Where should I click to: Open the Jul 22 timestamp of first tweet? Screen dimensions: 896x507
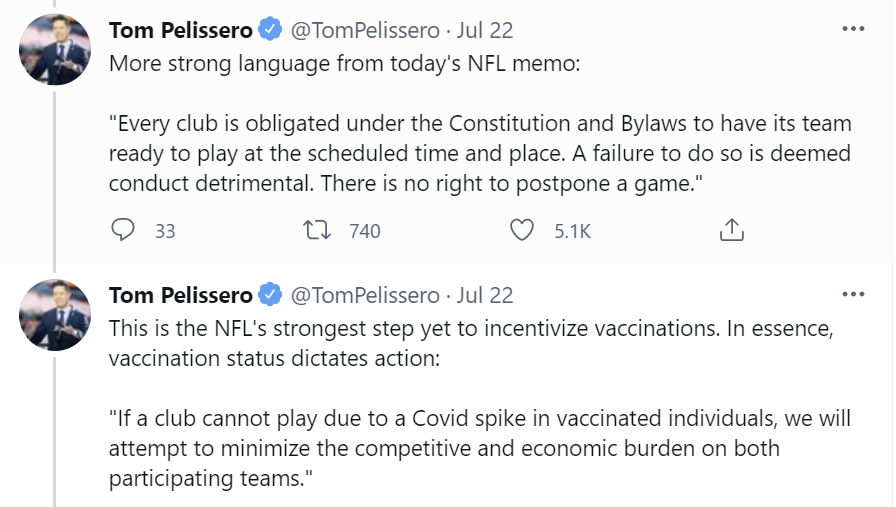point(485,30)
